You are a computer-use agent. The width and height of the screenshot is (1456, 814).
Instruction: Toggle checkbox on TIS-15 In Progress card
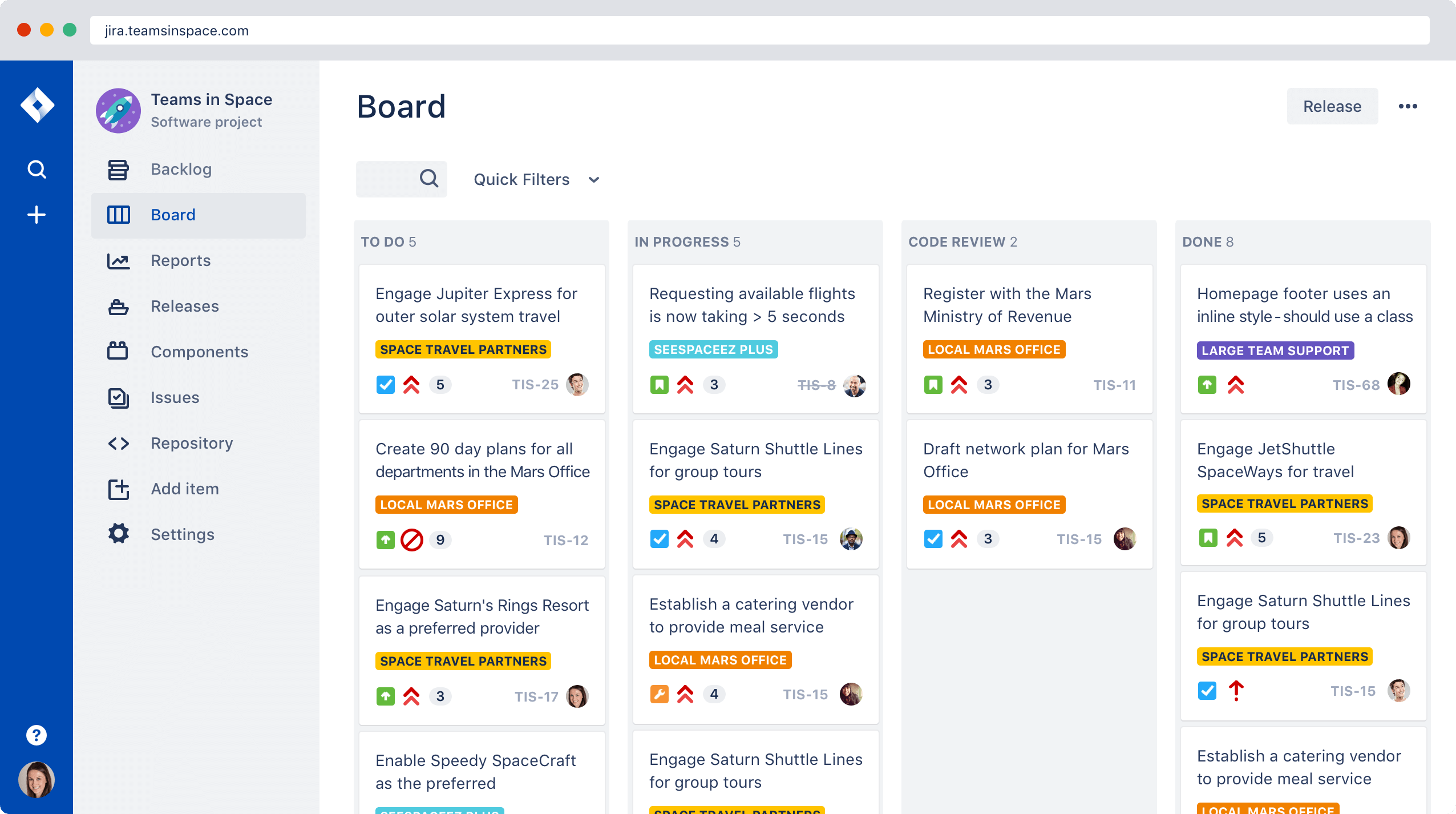659,539
